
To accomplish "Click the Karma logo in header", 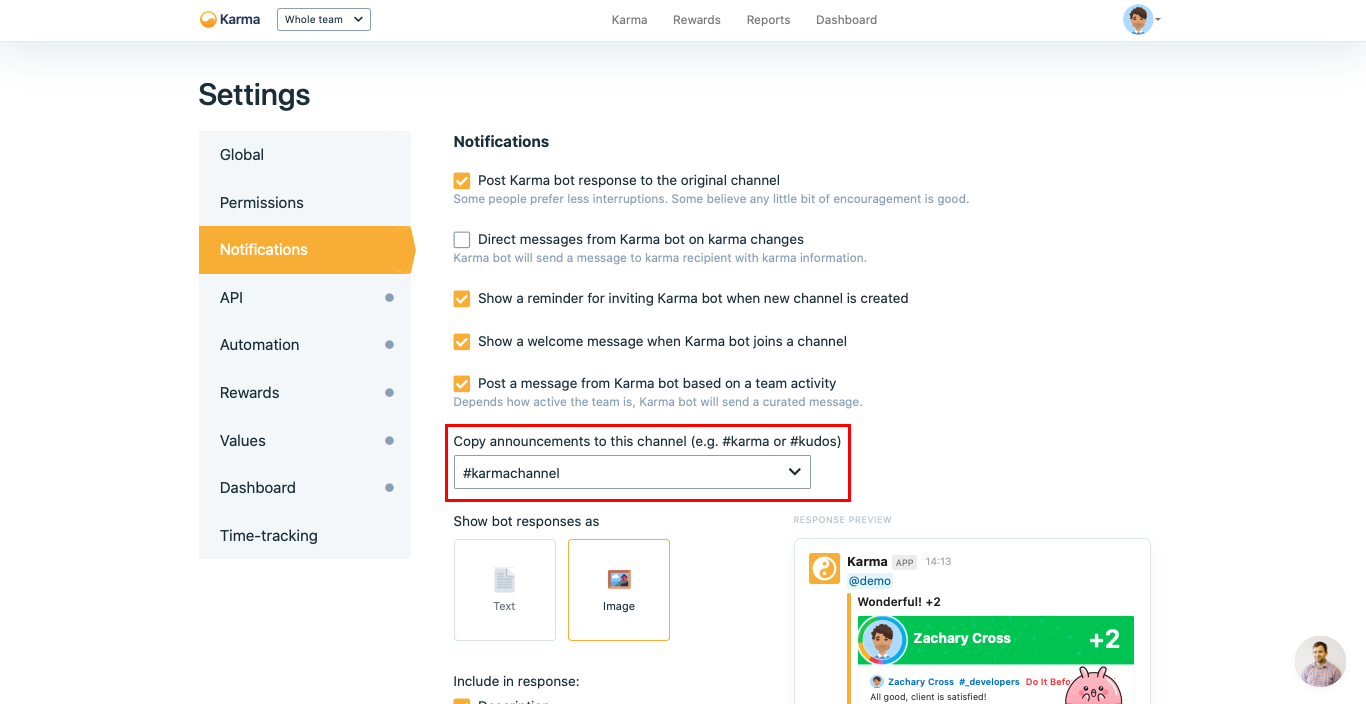I will [x=230, y=19].
